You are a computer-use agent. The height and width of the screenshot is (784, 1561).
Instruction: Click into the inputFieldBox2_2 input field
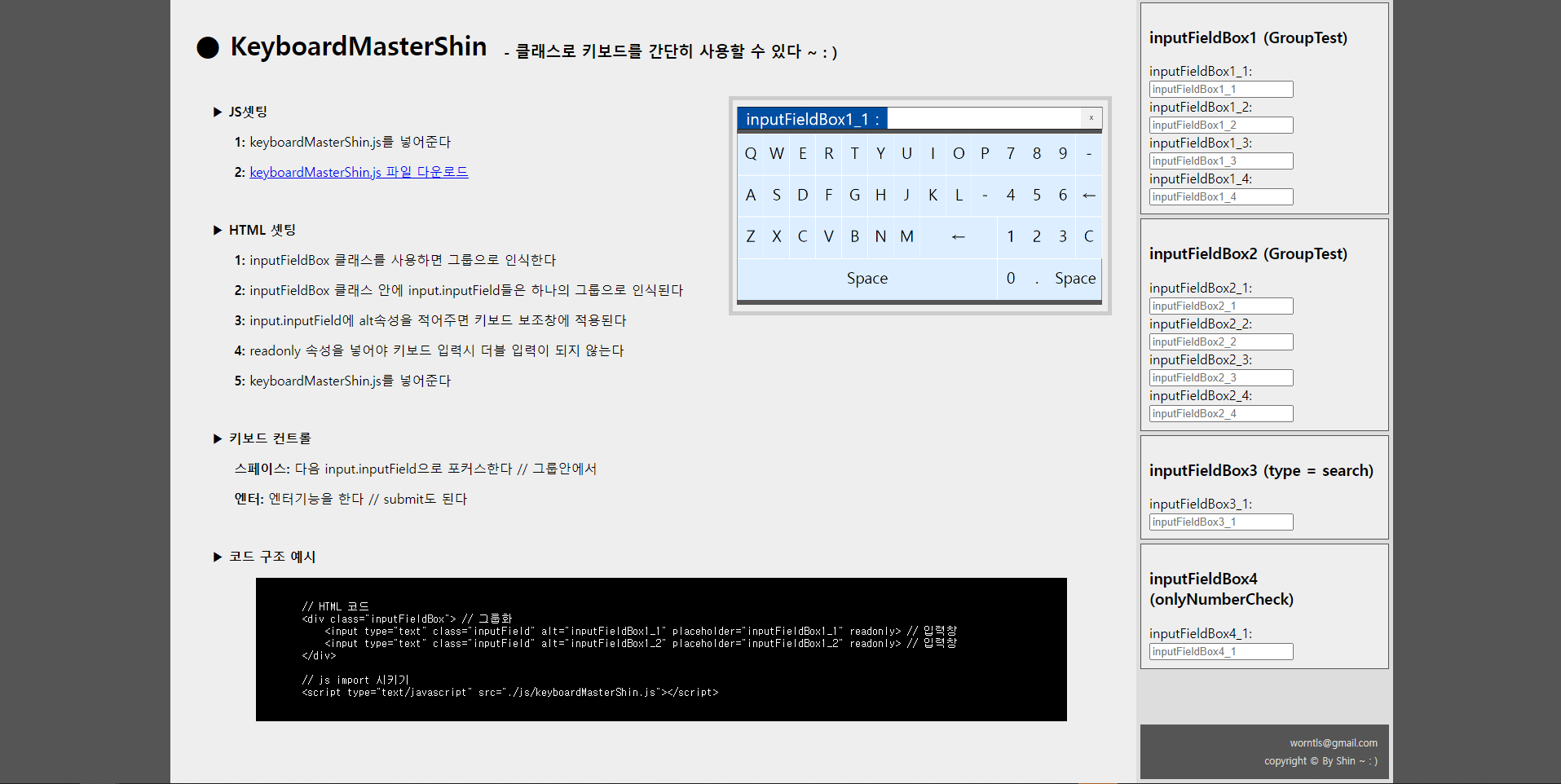[1221, 341]
